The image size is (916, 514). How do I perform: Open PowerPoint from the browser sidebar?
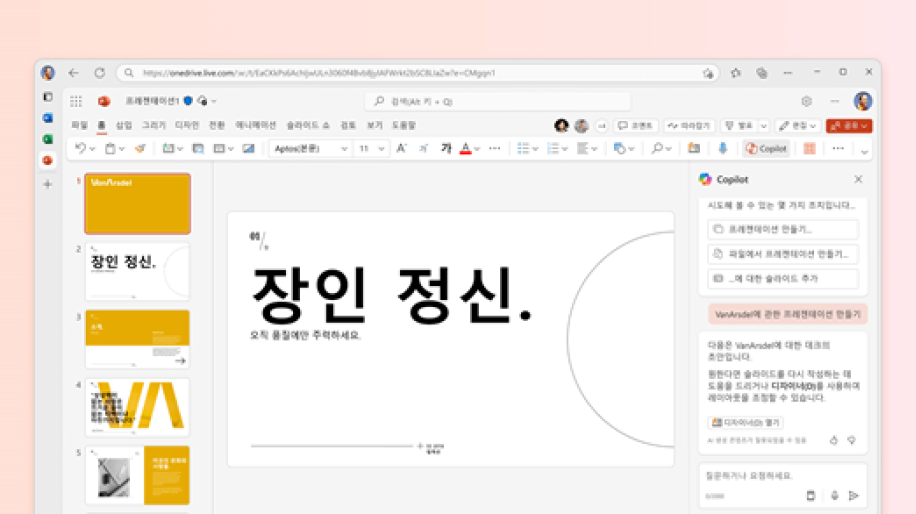[48, 160]
